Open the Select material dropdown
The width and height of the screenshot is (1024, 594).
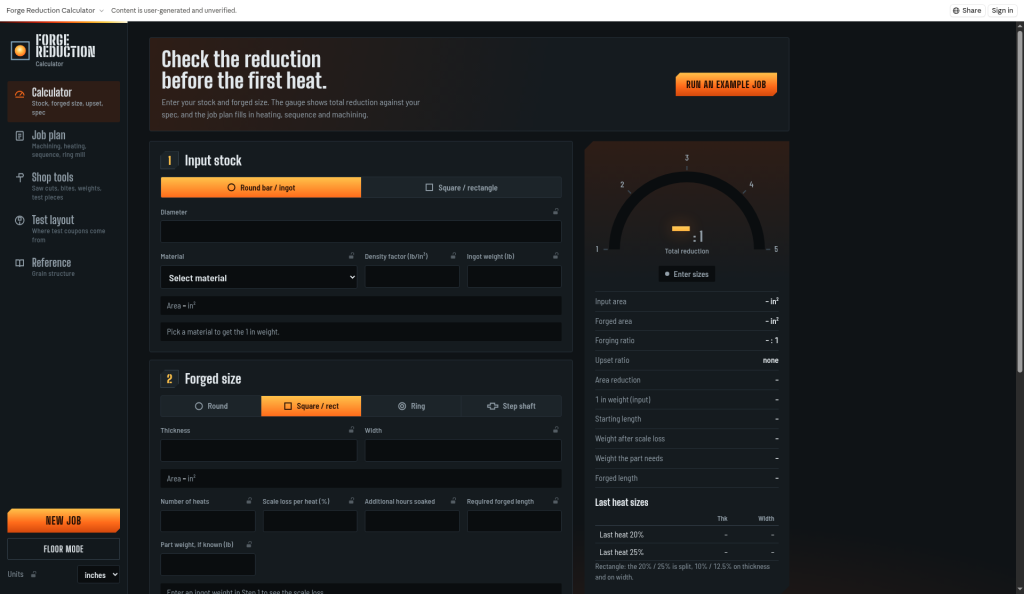click(259, 277)
